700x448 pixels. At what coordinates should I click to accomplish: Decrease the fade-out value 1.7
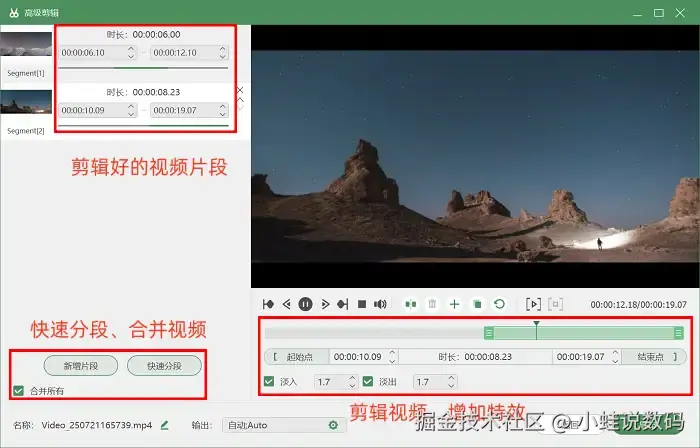tap(451, 386)
